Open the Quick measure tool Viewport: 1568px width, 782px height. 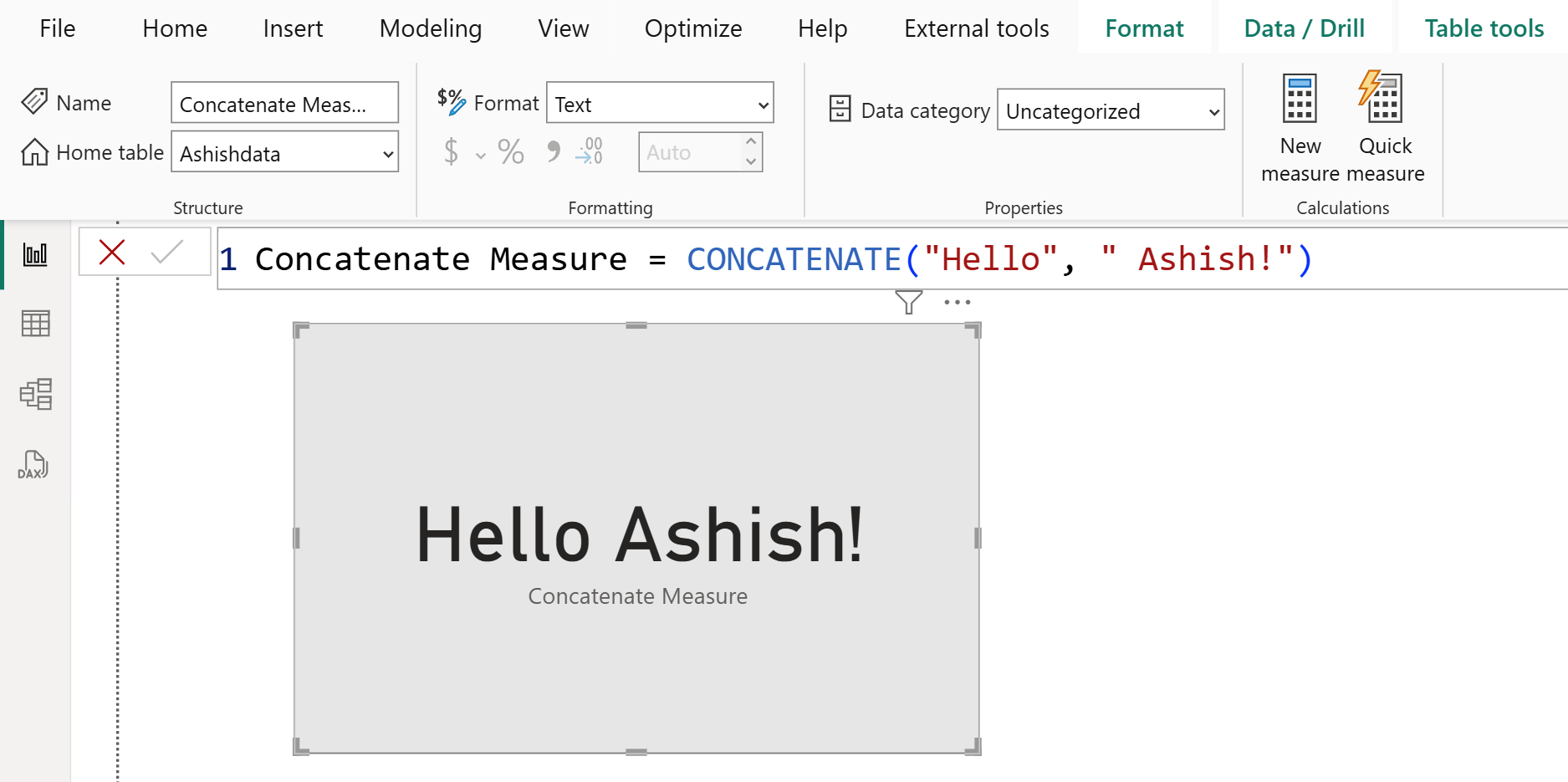1384,125
